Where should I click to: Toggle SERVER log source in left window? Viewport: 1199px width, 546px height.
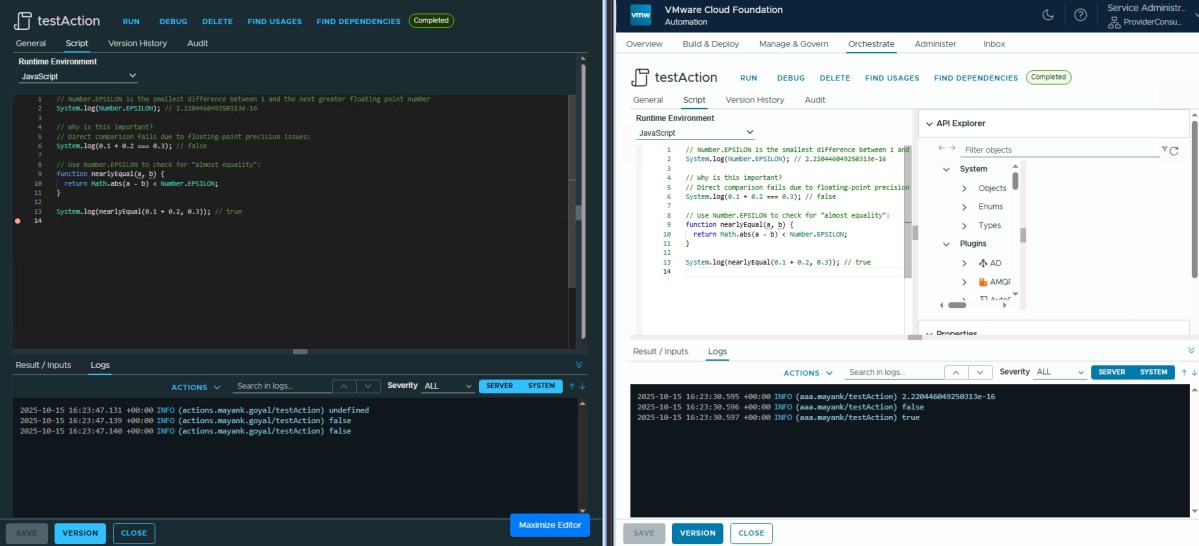(499, 386)
